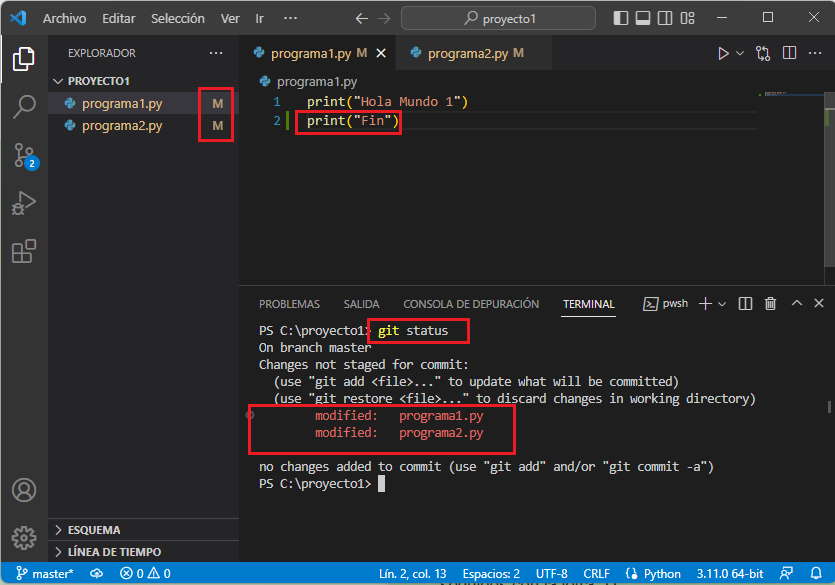Image resolution: width=835 pixels, height=585 pixels.
Task: Run Python file play button
Action: pyautogui.click(x=723, y=53)
